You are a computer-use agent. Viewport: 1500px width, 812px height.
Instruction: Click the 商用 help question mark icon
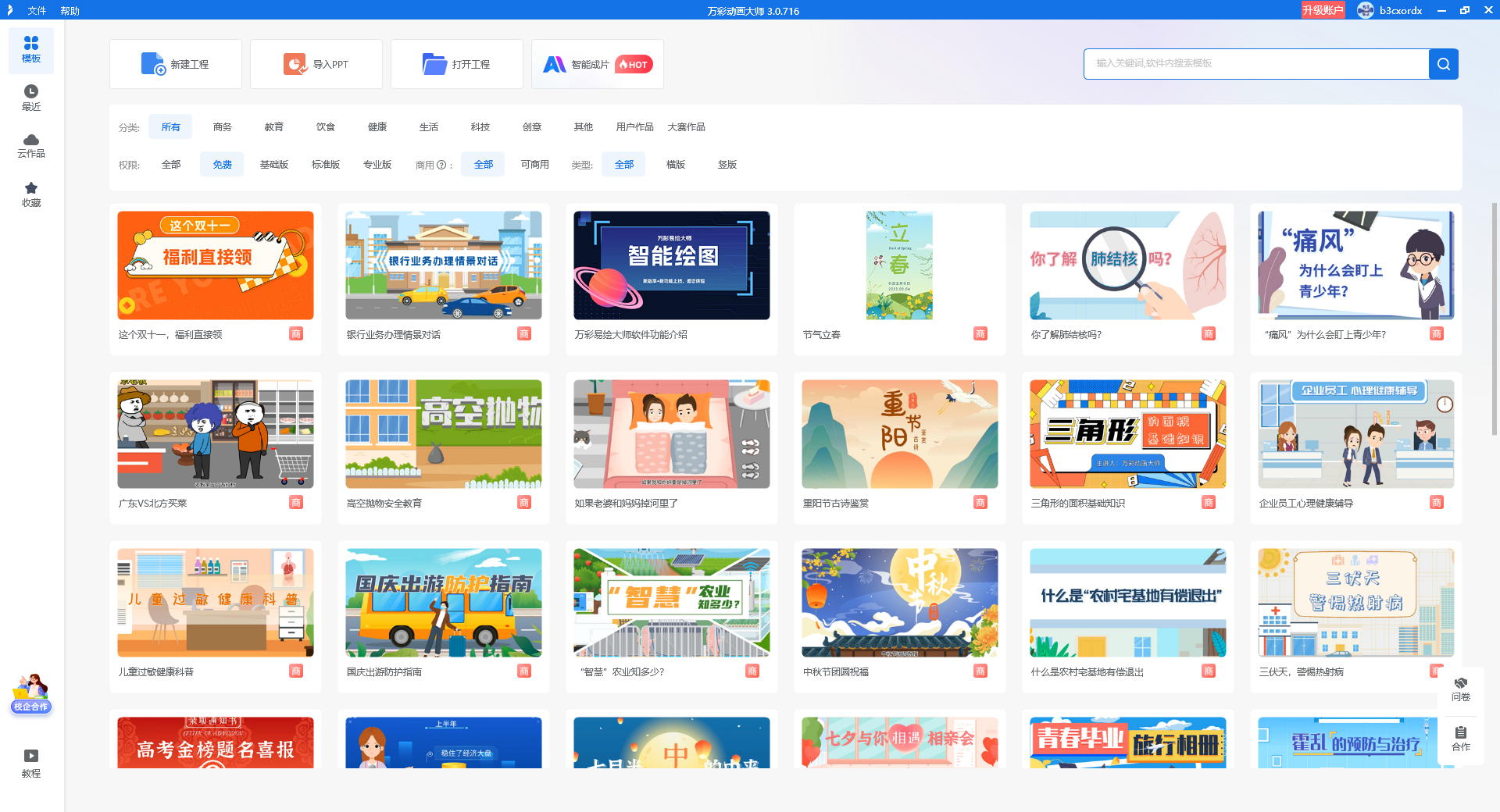click(x=441, y=165)
